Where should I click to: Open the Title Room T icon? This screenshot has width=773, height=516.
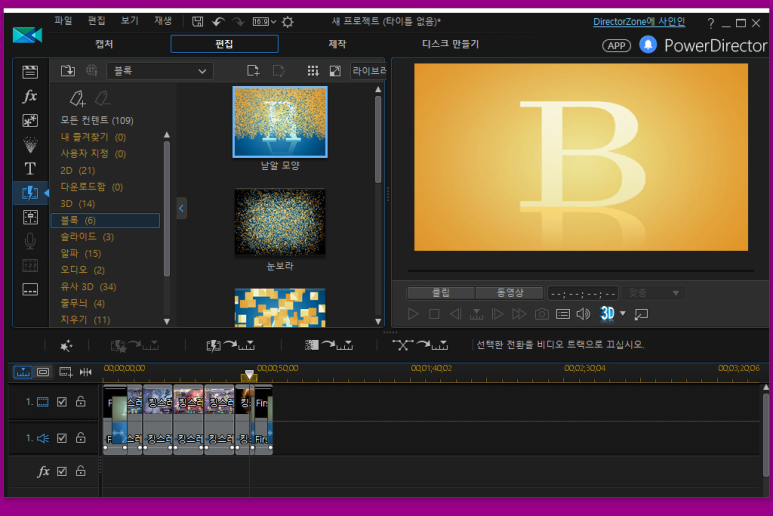30,169
